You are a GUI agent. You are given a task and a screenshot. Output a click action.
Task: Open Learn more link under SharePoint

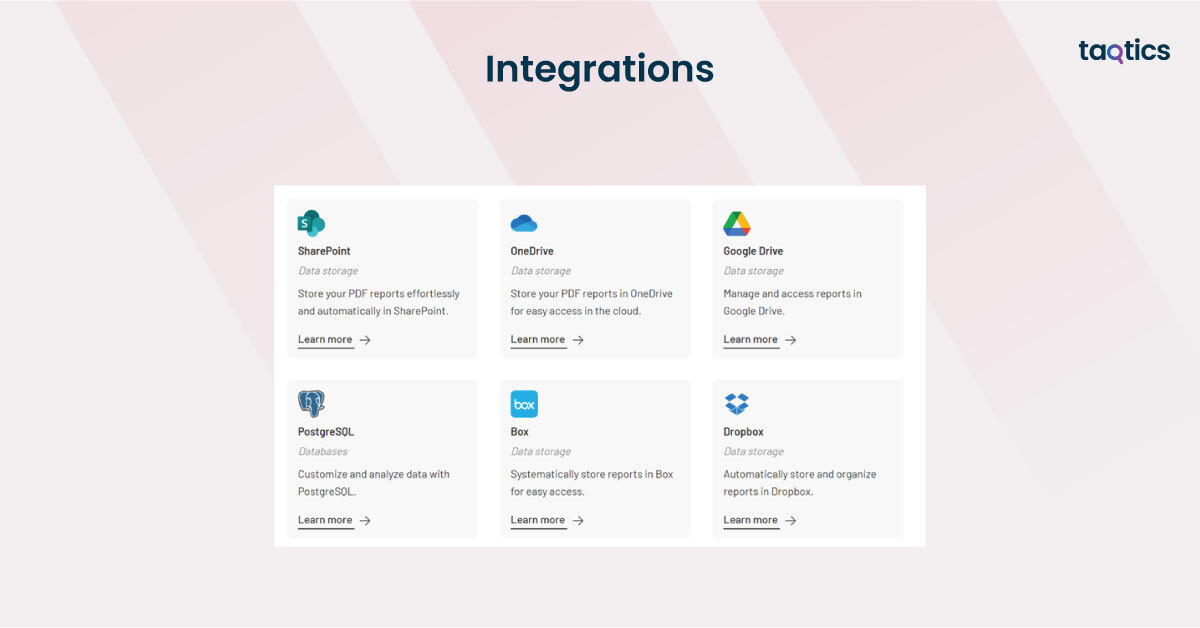coord(325,340)
